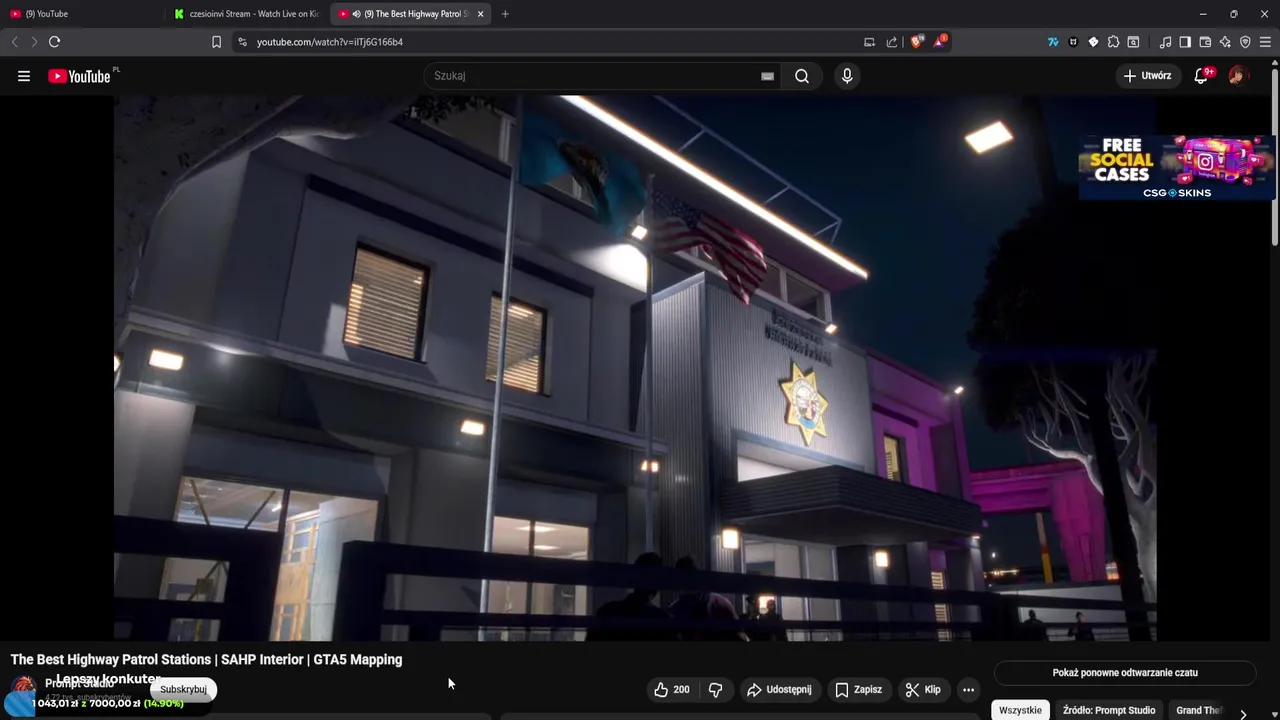
Task: Click the white tag extension icon
Action: [x=1093, y=42]
